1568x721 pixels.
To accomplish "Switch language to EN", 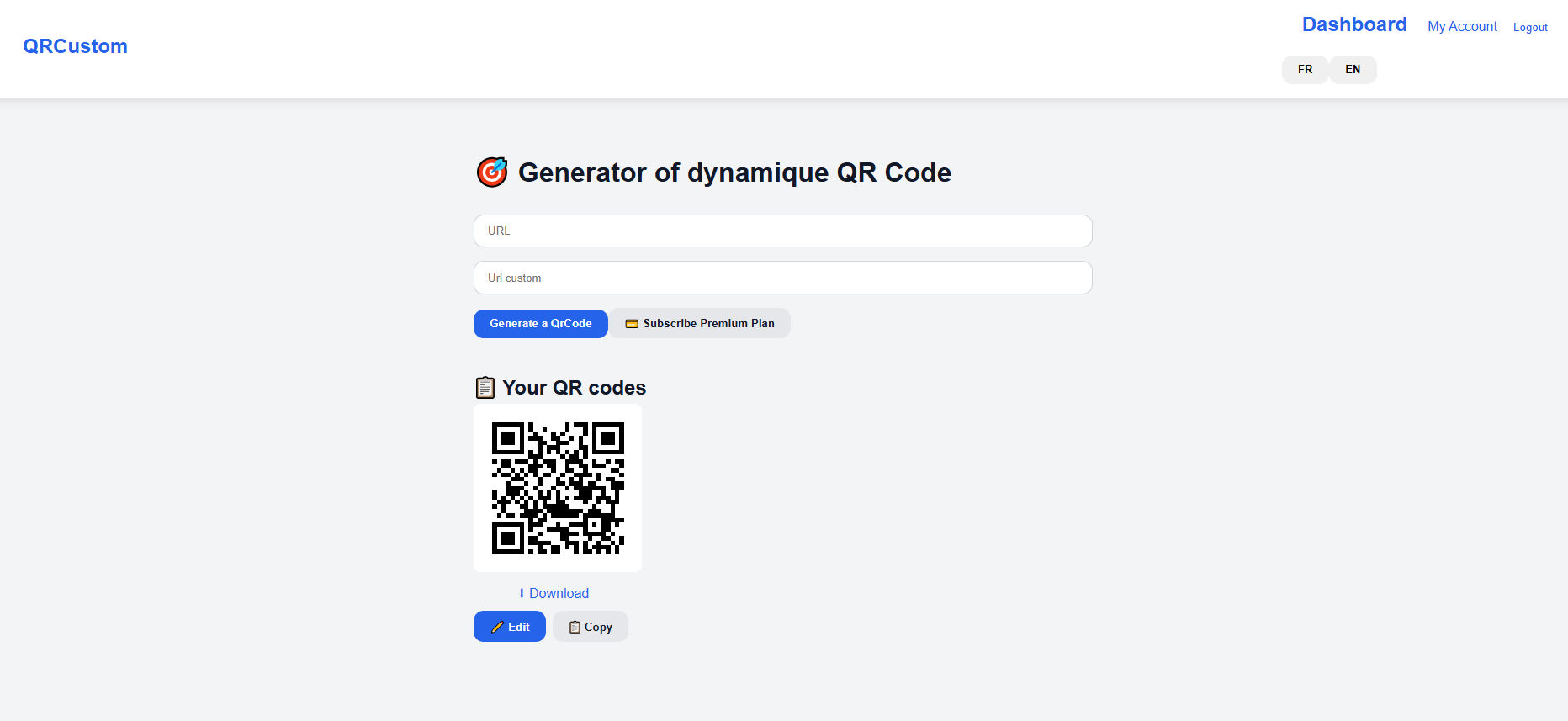I will [x=1353, y=70].
